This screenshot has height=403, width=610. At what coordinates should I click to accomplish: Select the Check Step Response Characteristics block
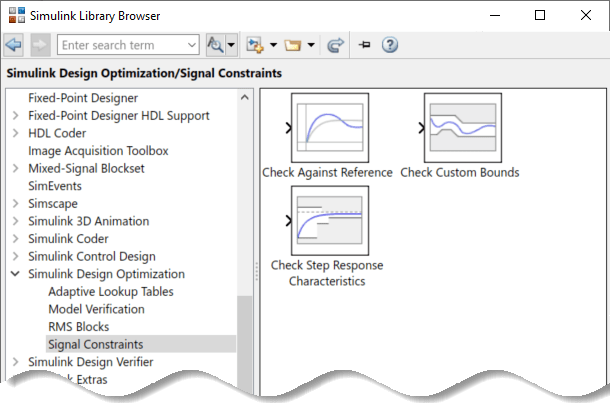[327, 220]
